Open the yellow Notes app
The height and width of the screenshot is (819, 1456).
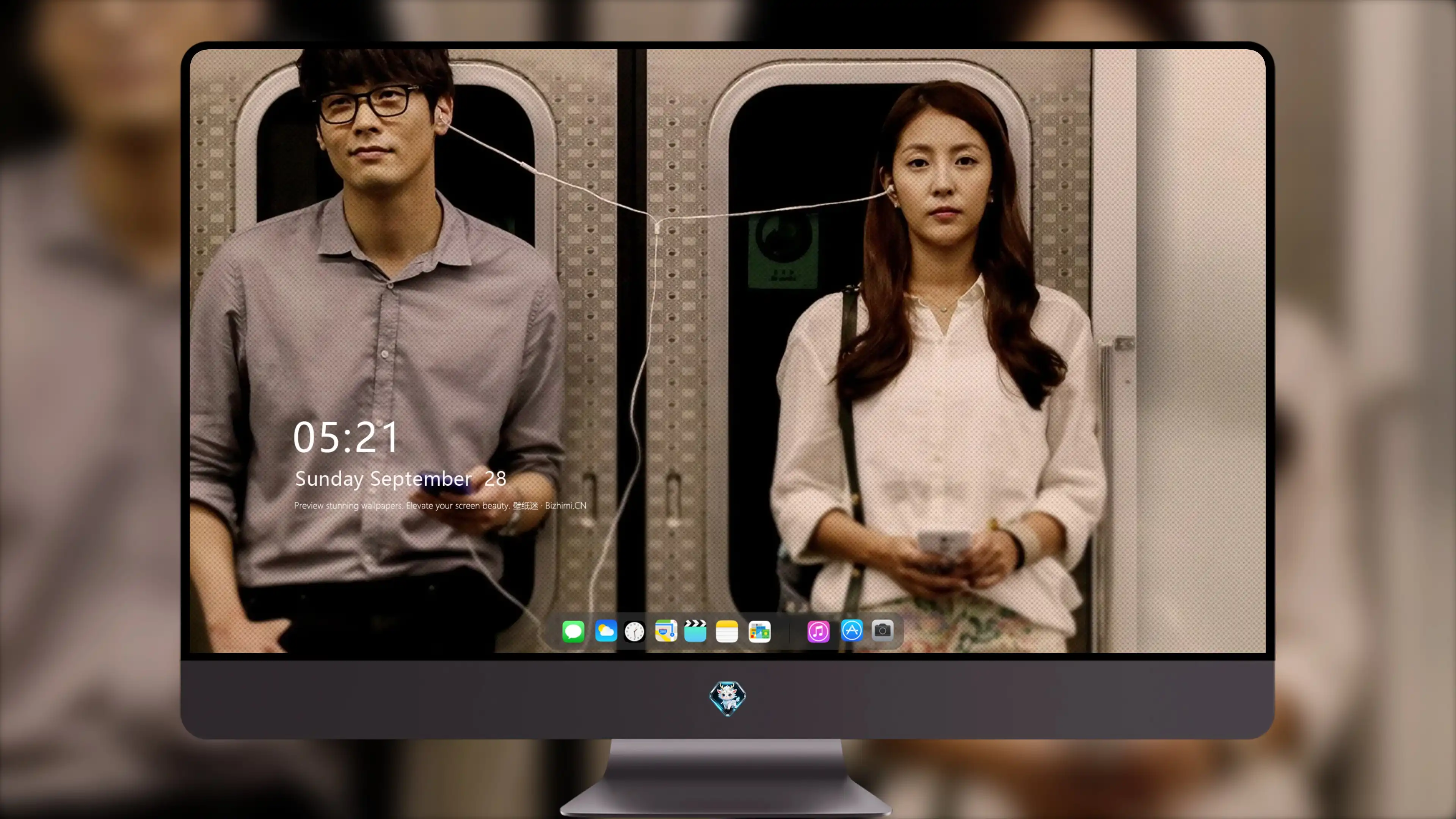coord(727,631)
